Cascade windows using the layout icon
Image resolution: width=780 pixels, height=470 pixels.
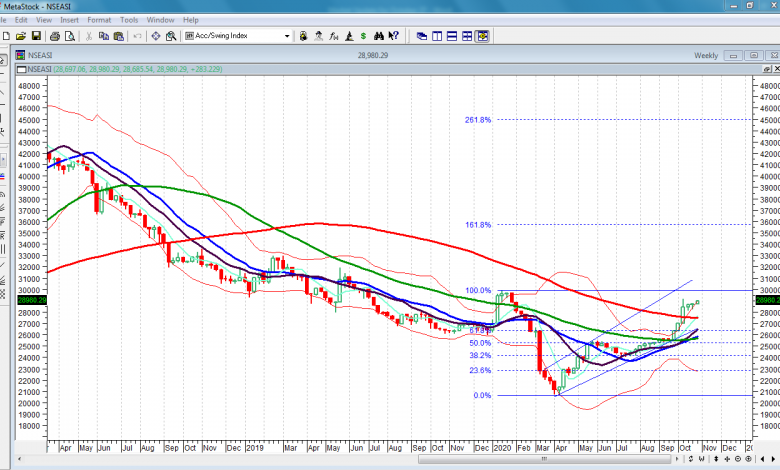pos(422,36)
